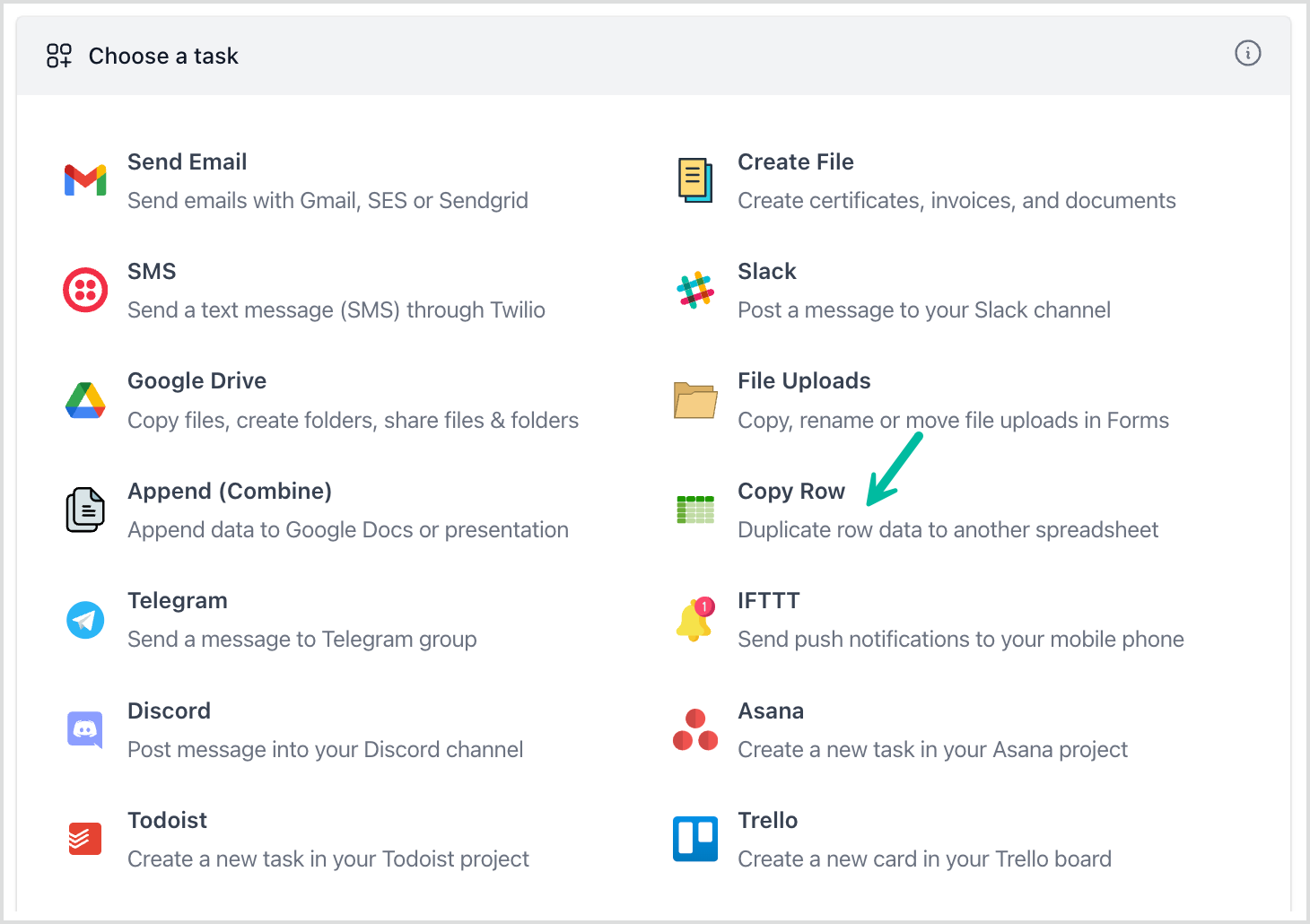
Task: Click the Append (Combine) documents icon
Action: click(85, 510)
